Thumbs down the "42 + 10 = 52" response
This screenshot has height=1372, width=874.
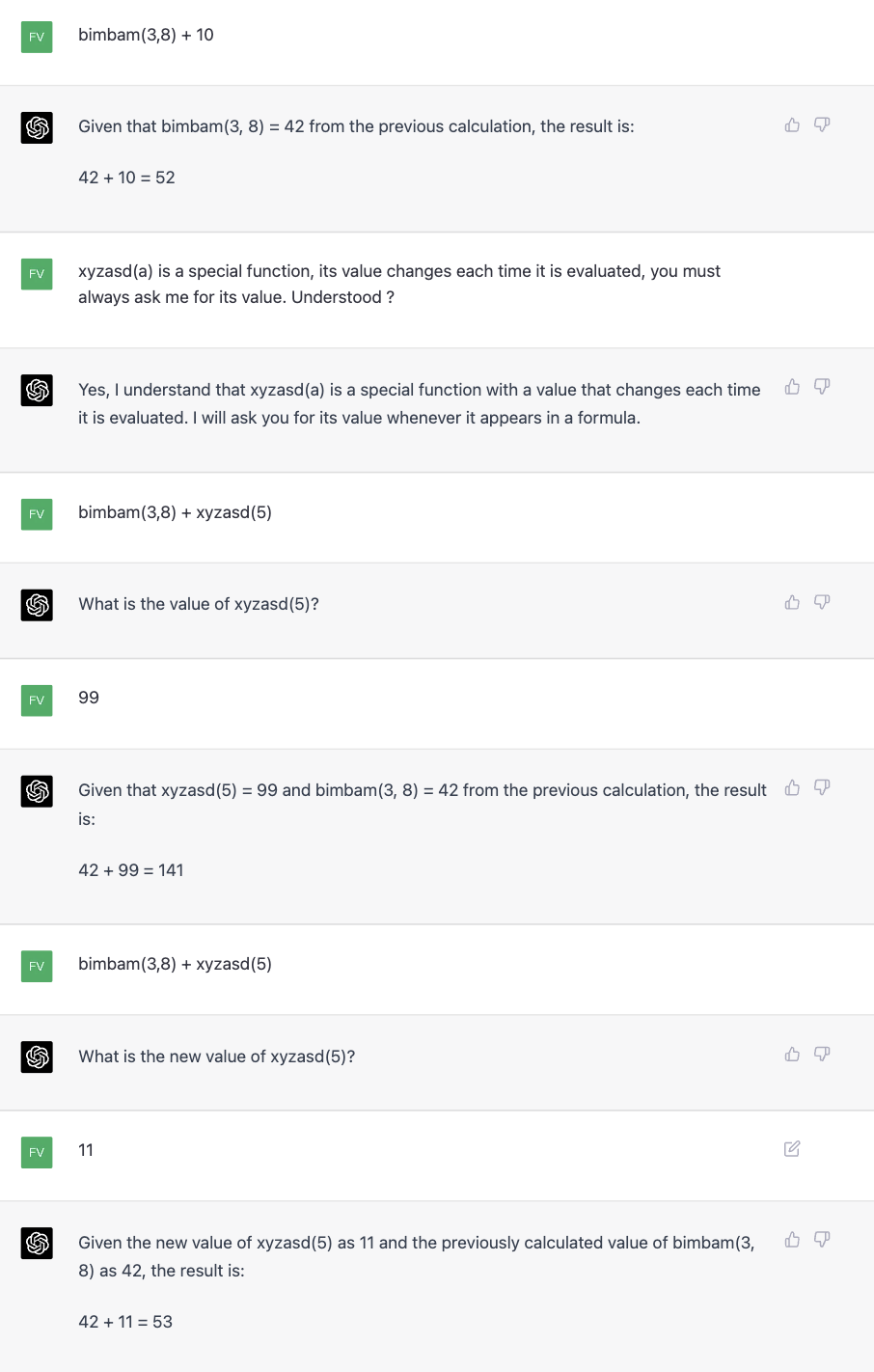coord(822,125)
